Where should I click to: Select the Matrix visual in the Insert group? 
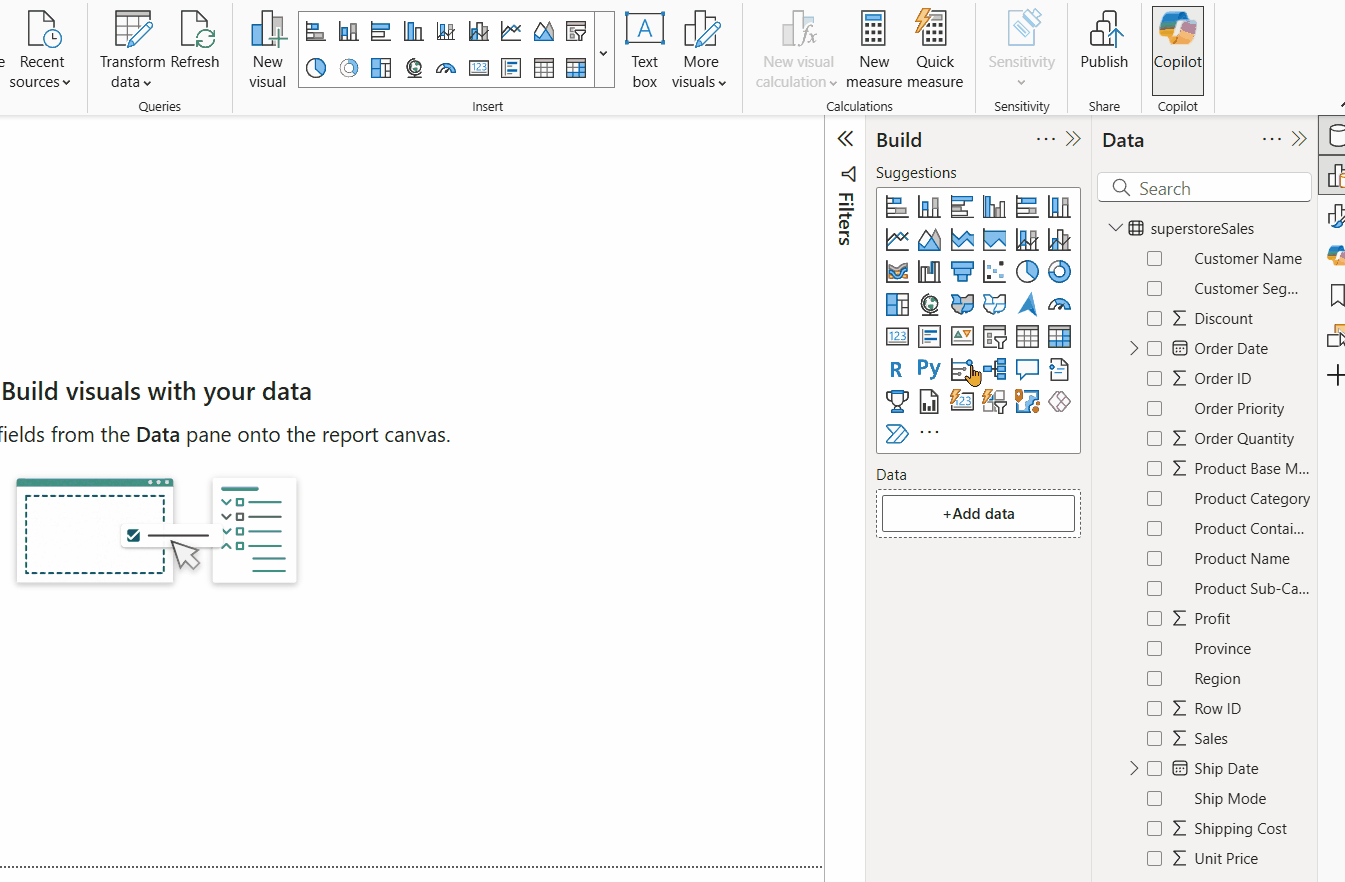pyautogui.click(x=575, y=68)
